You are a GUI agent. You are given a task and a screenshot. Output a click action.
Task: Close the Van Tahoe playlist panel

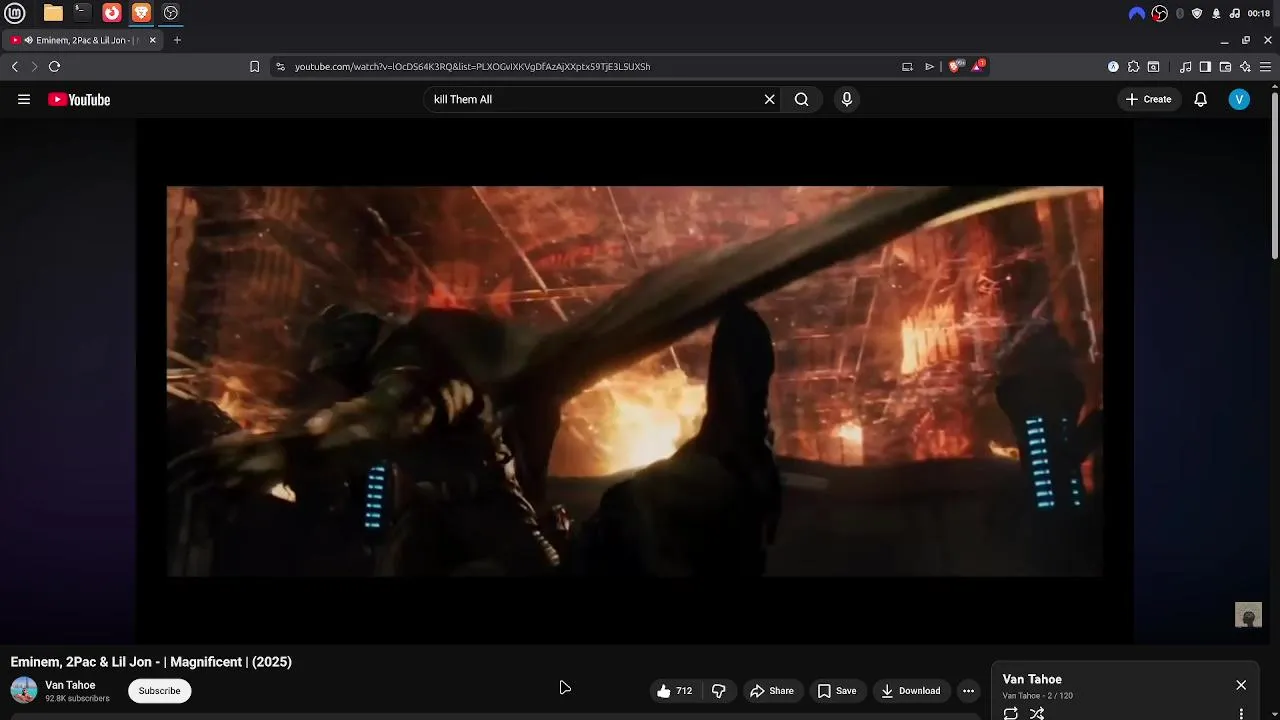[1241, 685]
